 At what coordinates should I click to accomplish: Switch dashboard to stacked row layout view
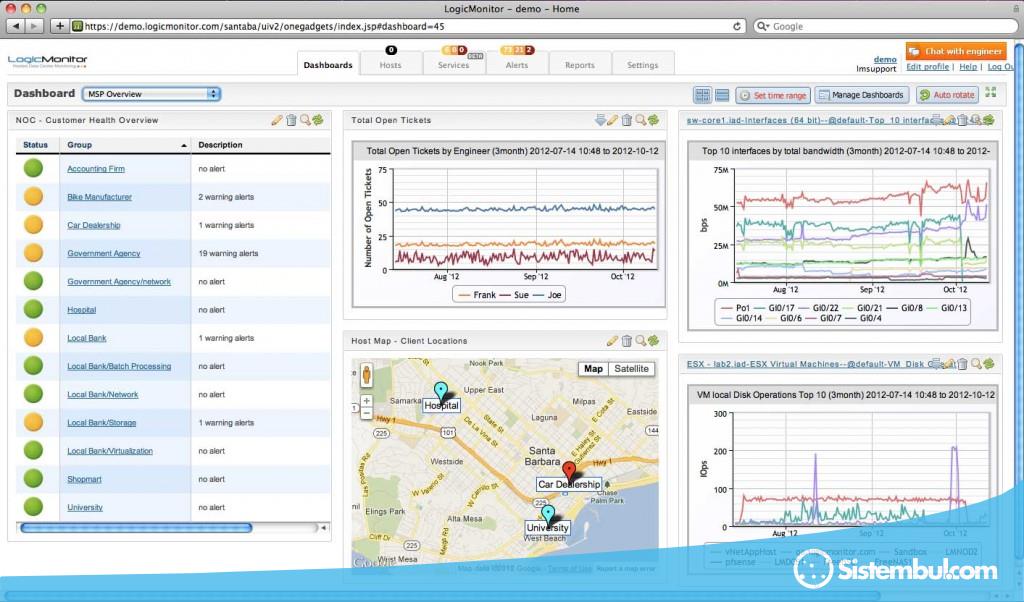point(722,95)
